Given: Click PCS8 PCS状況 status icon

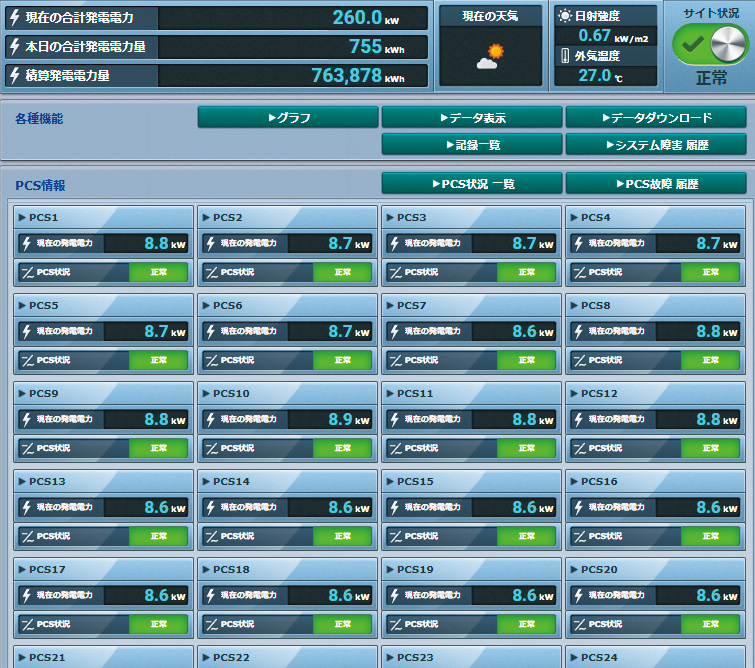Looking at the screenshot, I should coord(580,361).
